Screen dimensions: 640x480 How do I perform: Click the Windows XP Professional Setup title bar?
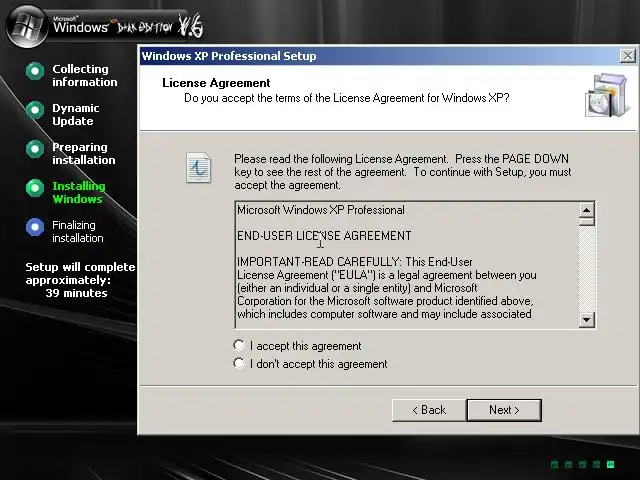pyautogui.click(x=380, y=56)
